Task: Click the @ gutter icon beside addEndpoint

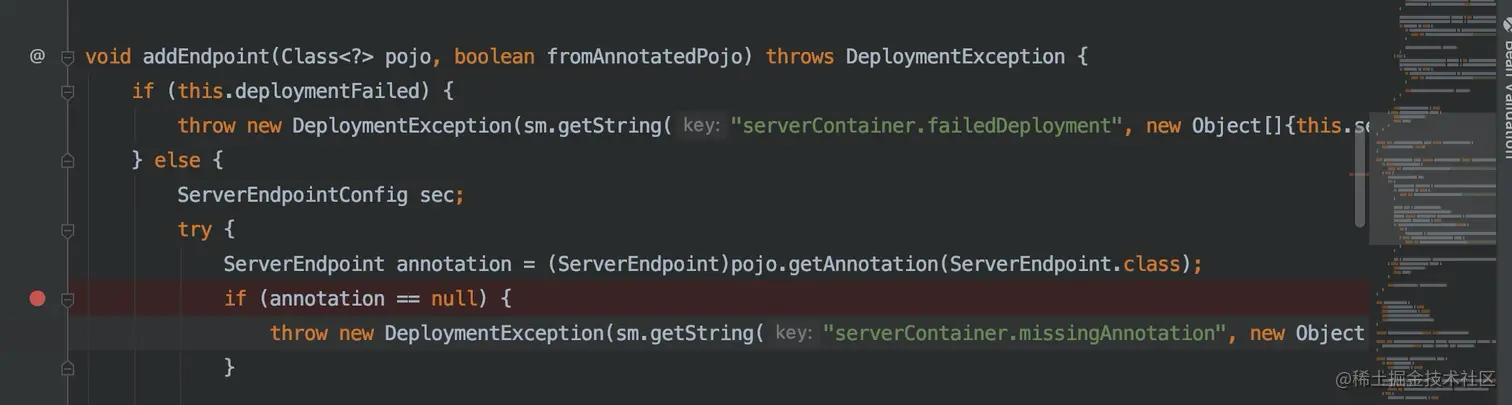Action: coord(37,57)
